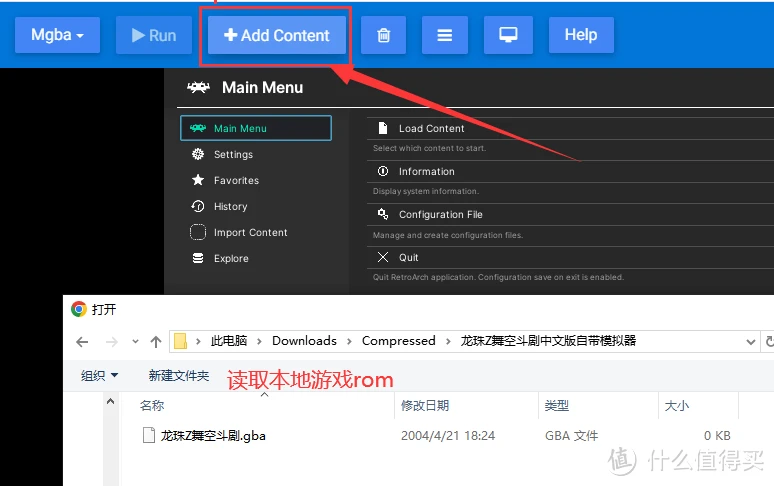Viewport: 774px width, 486px height.
Task: Open the recent locations chevron in the file dialog
Action: pyautogui.click(x=135, y=341)
